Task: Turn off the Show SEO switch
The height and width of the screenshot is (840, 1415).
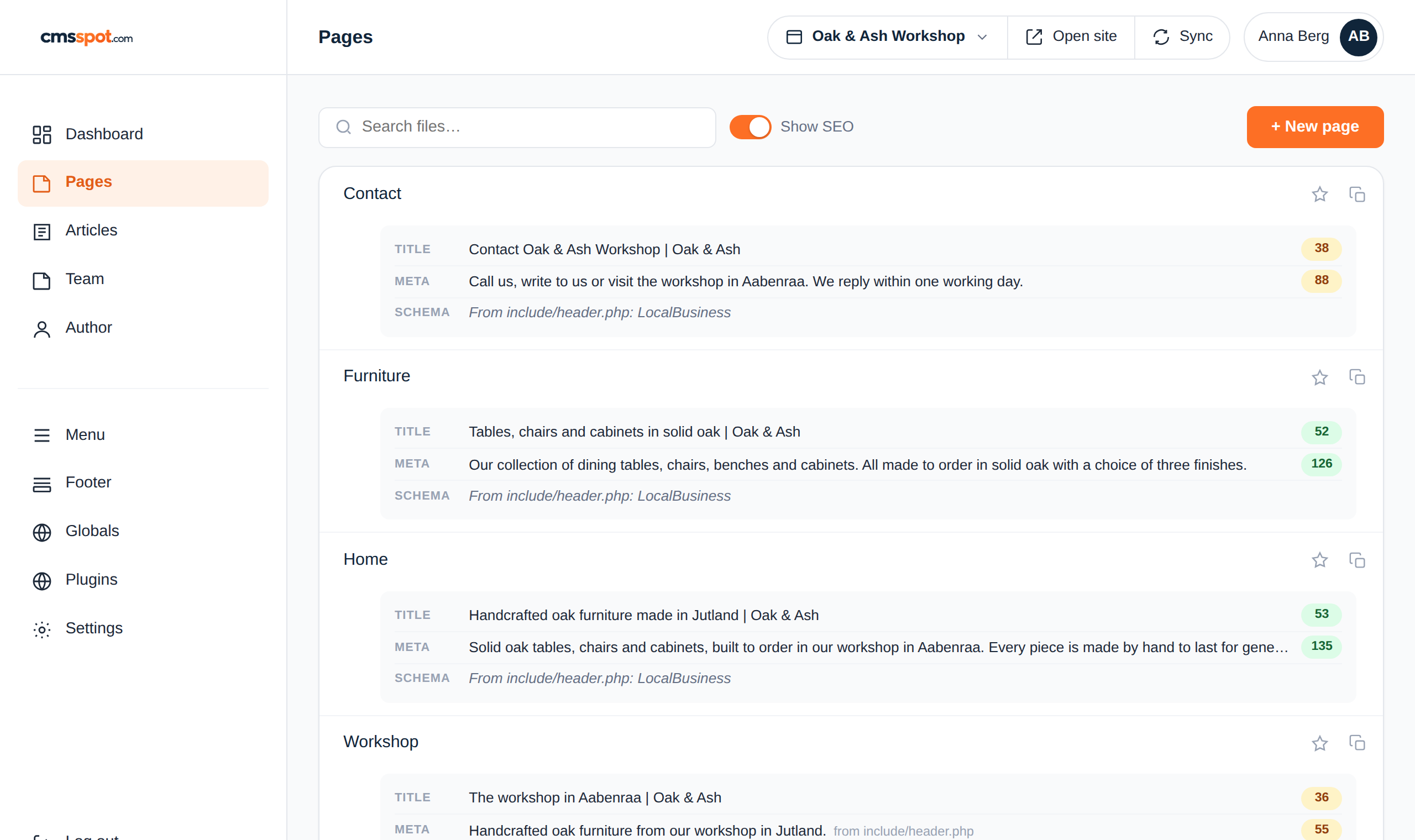Action: [x=750, y=127]
